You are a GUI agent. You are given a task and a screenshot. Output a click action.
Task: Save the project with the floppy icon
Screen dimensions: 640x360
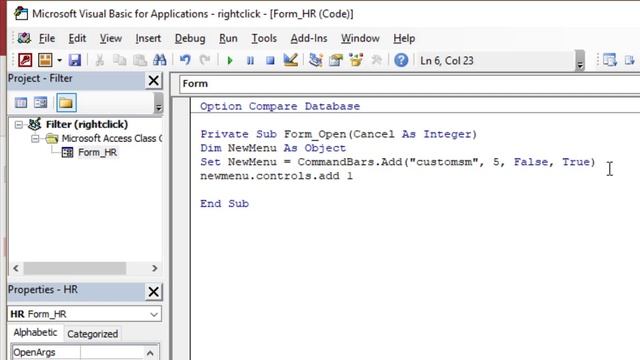75,60
